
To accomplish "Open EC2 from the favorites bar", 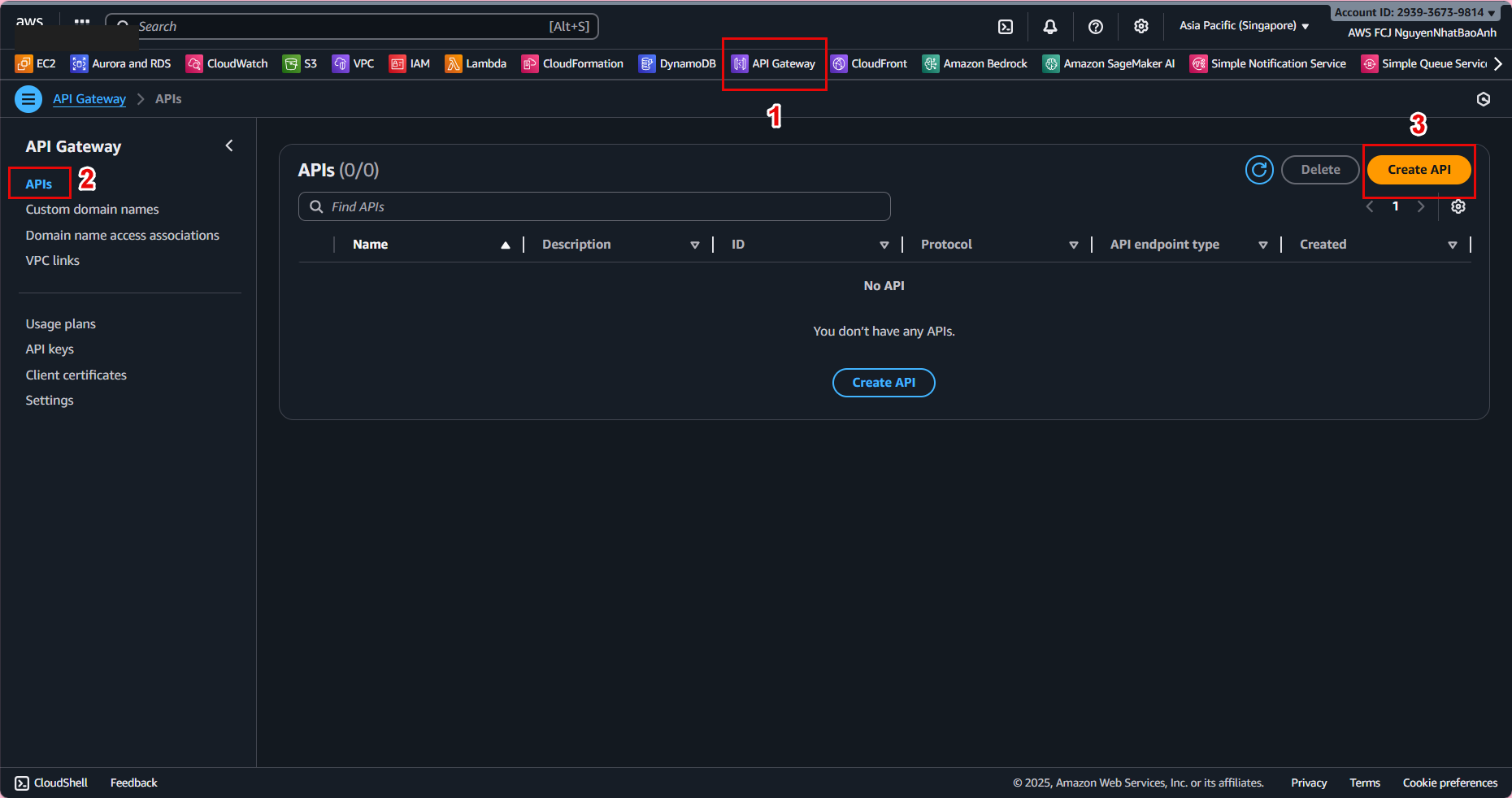I will point(36,63).
